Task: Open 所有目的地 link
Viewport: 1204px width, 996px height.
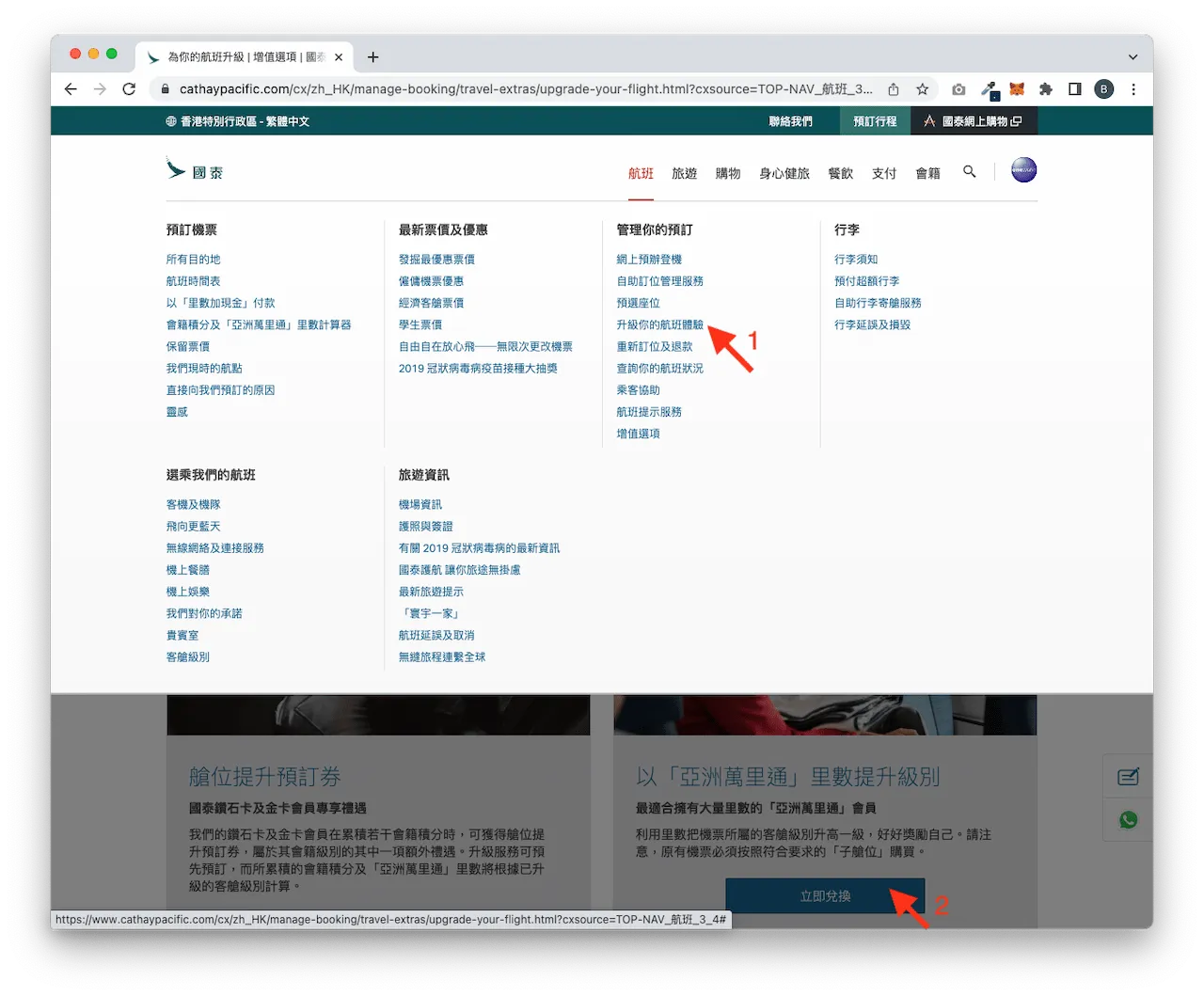Action: 193,260
